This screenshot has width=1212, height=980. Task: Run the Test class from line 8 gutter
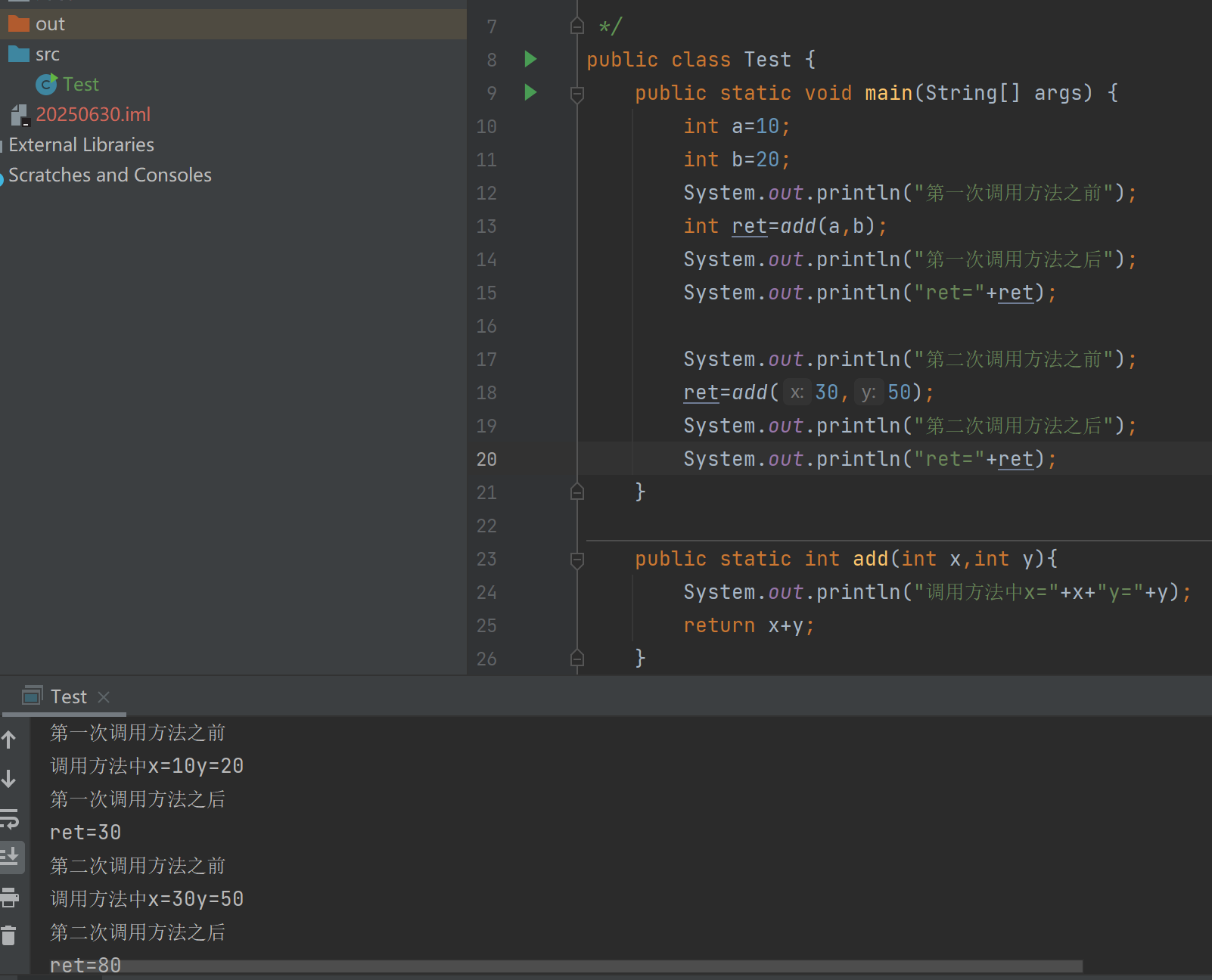(x=530, y=59)
